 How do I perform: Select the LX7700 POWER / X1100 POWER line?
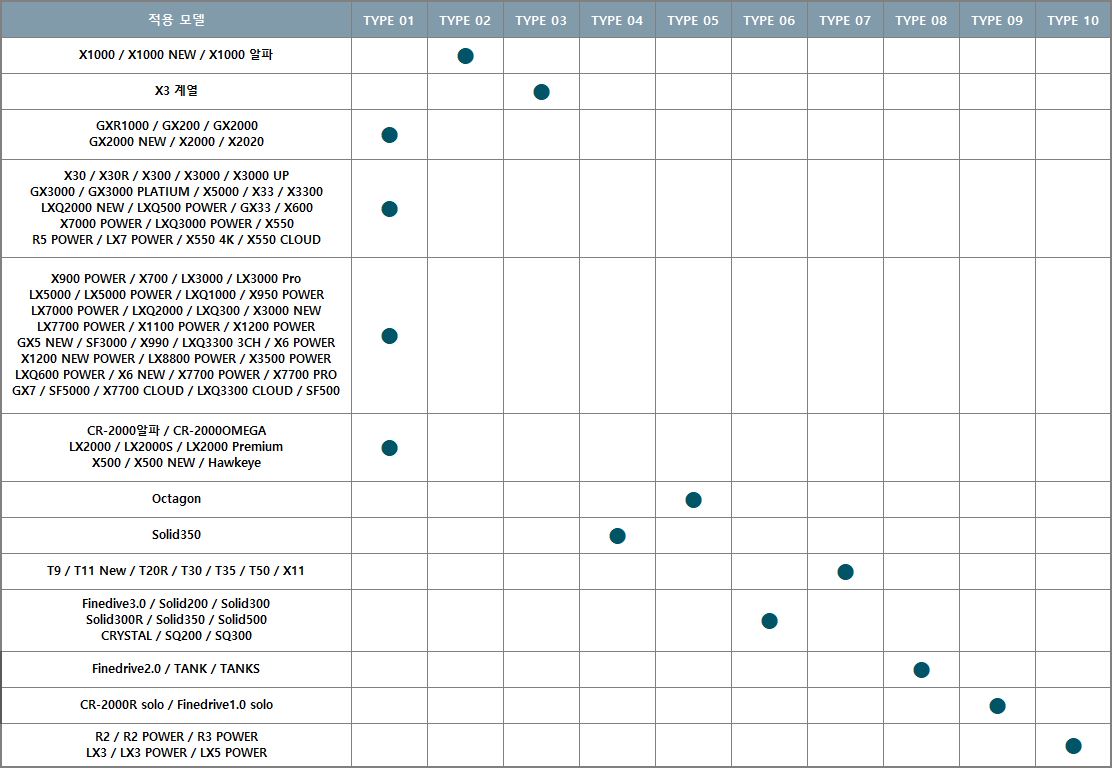coord(177,326)
